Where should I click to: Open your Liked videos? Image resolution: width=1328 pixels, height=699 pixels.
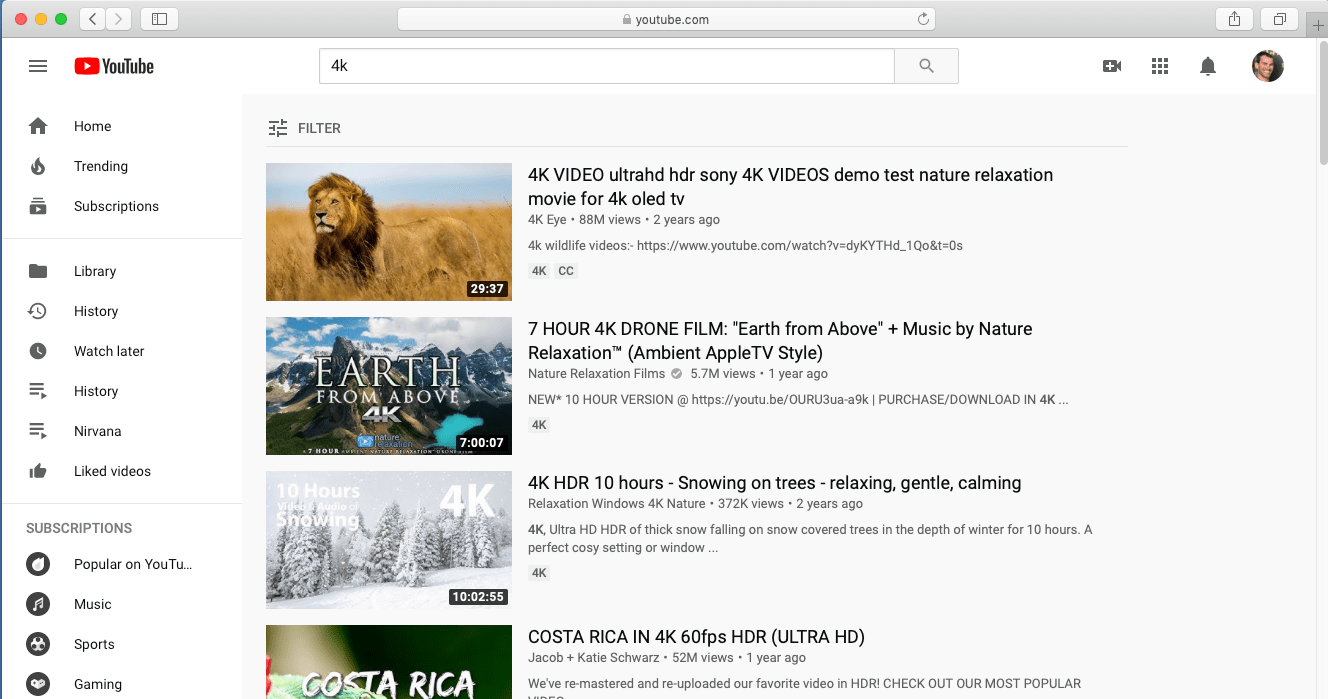pyautogui.click(x=112, y=471)
